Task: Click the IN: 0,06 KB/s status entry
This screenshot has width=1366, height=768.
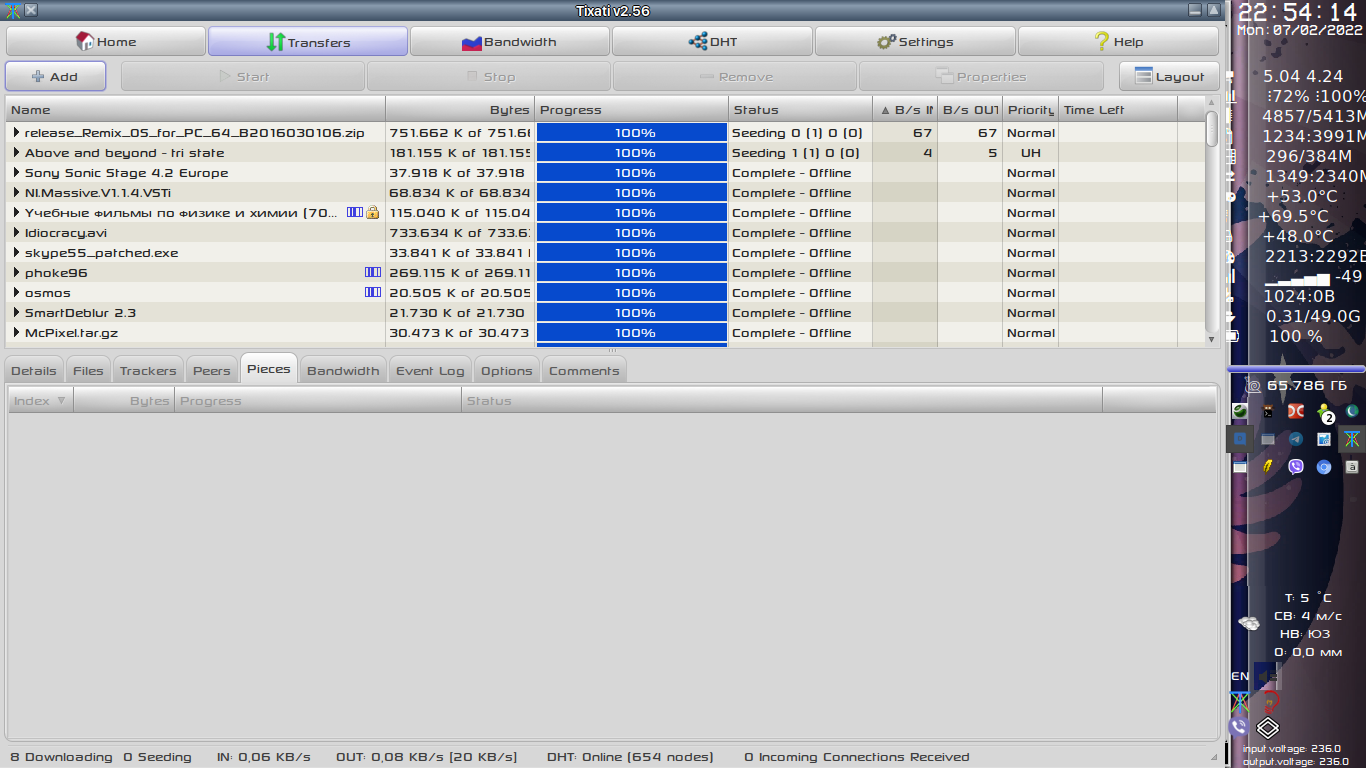Action: pyautogui.click(x=264, y=757)
